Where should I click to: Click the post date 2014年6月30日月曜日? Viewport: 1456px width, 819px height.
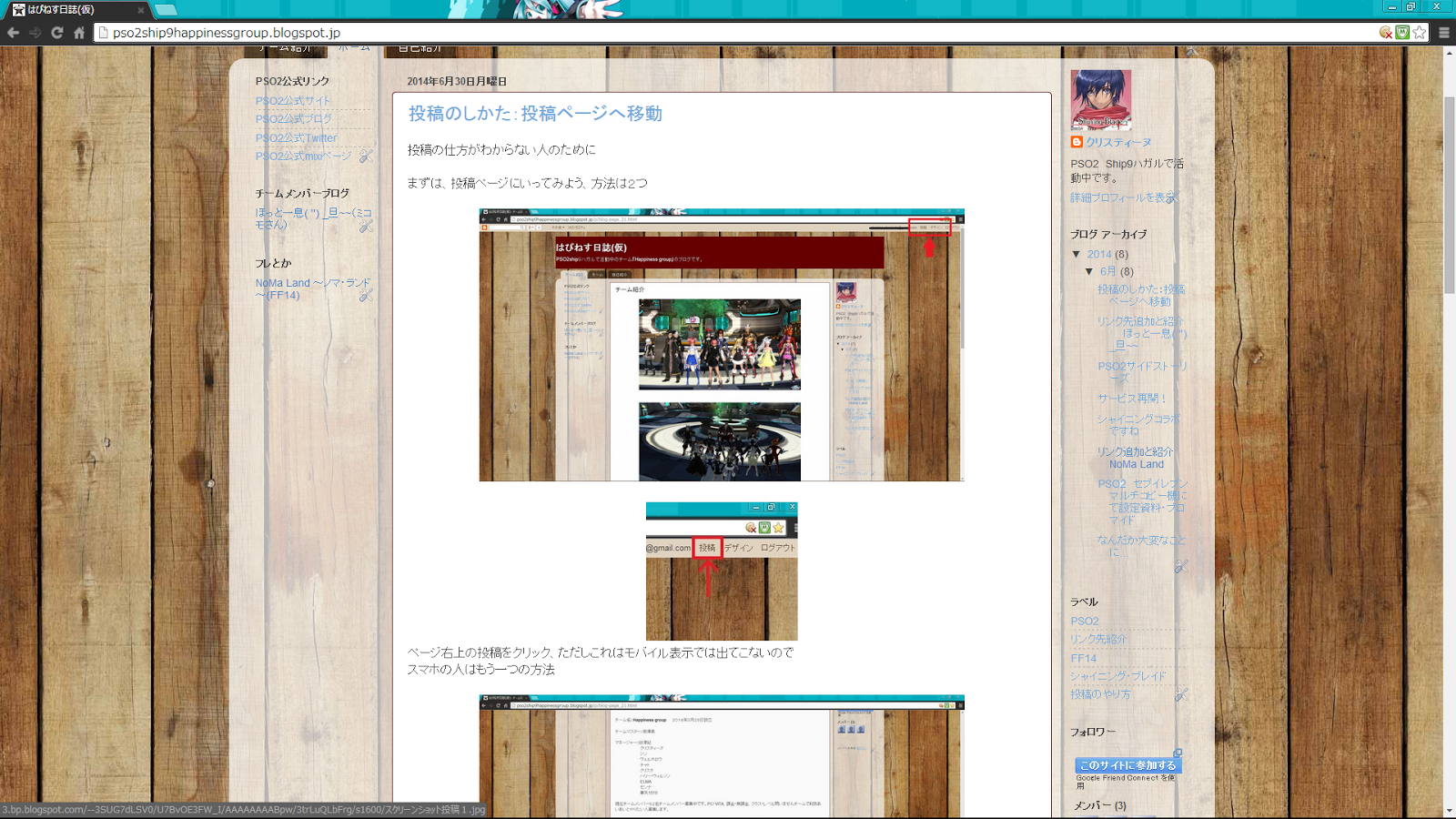tap(457, 82)
